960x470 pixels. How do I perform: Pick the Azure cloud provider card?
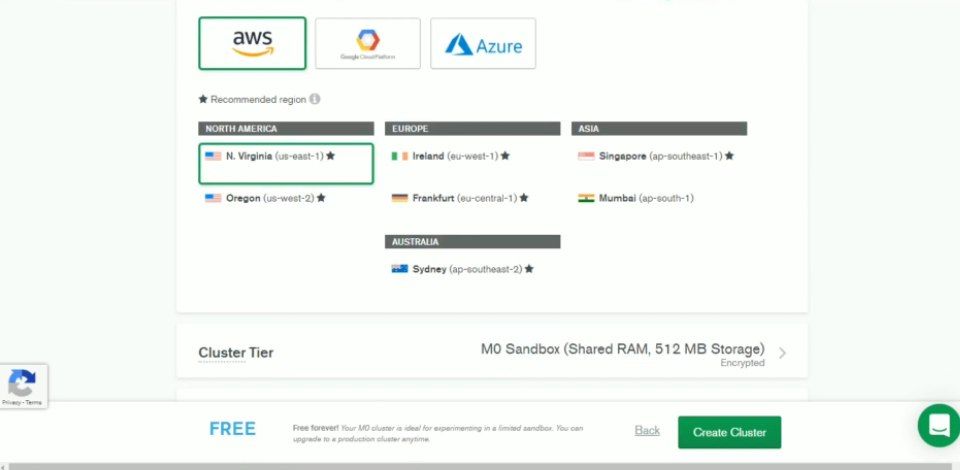click(x=483, y=43)
